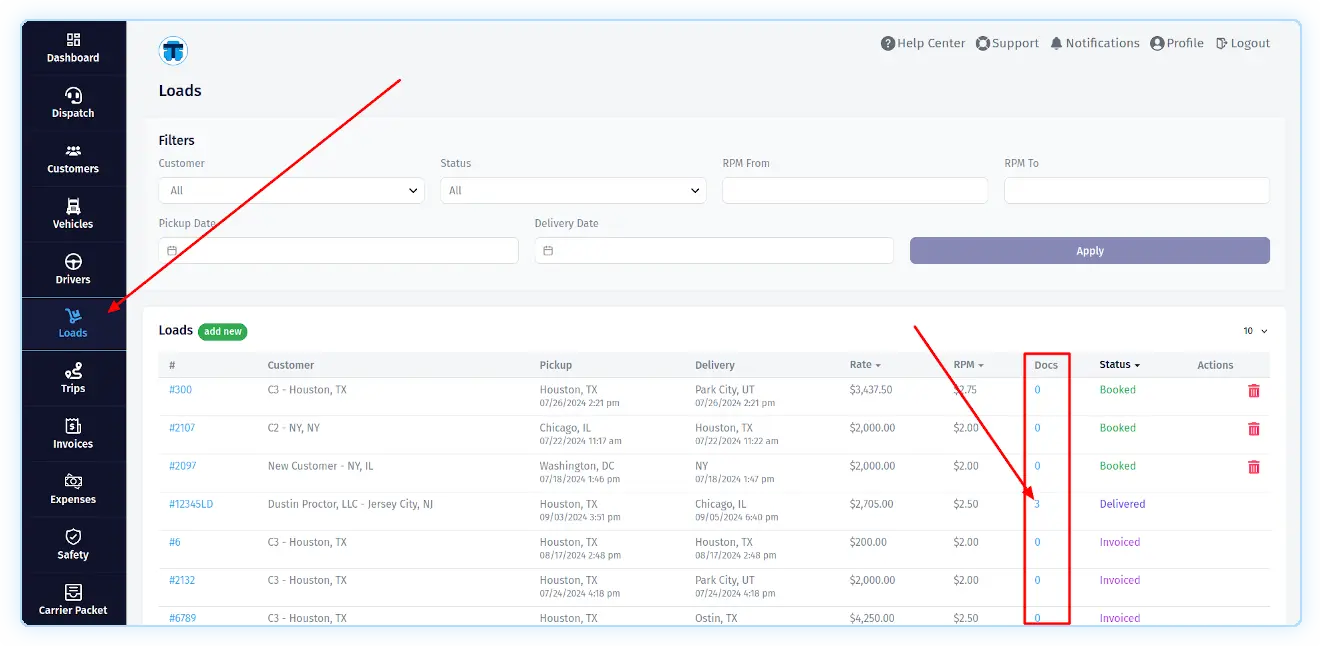Change rows per page dropdown showing 10
Screen dimensions: 1320x646
coord(1255,331)
